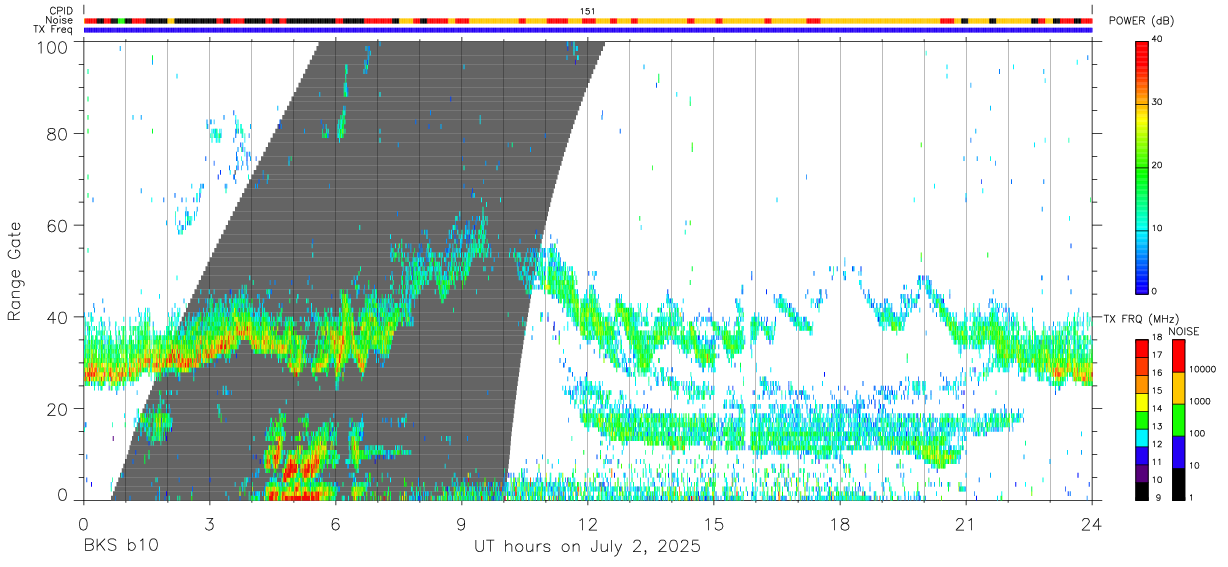Screen dimensions: 1228x567
Task: Click the UT hours on July 2, 2025 title
Action: point(588,546)
